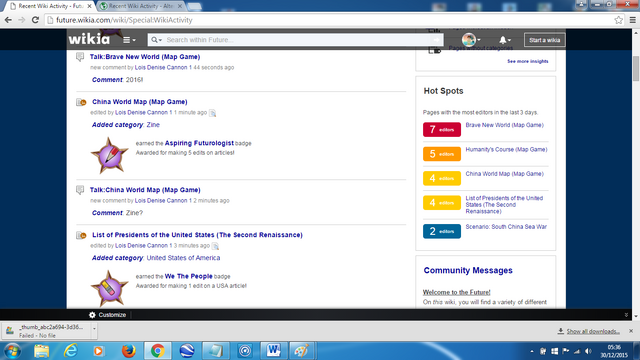640x360 pixels.
Task: Go back in browser history
Action: tap(8, 20)
